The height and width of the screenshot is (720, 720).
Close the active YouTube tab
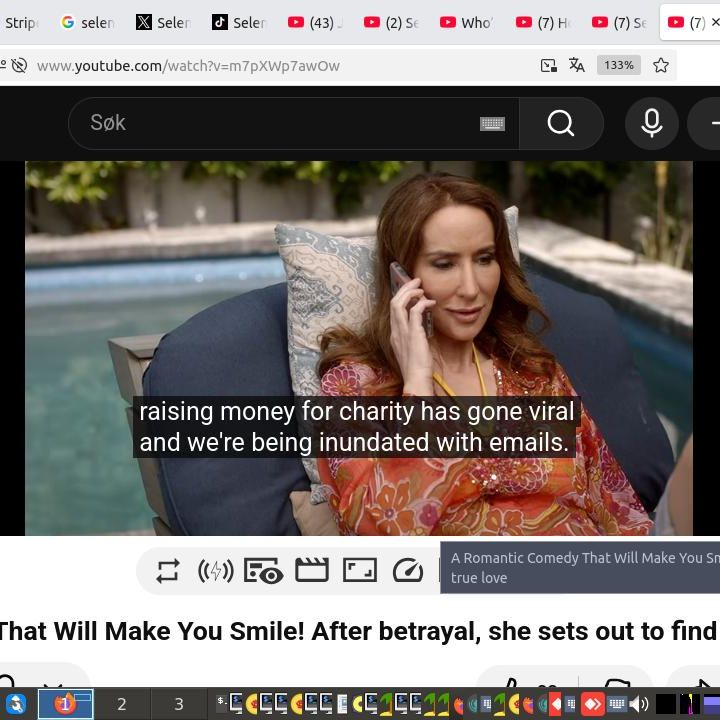[x=714, y=22]
